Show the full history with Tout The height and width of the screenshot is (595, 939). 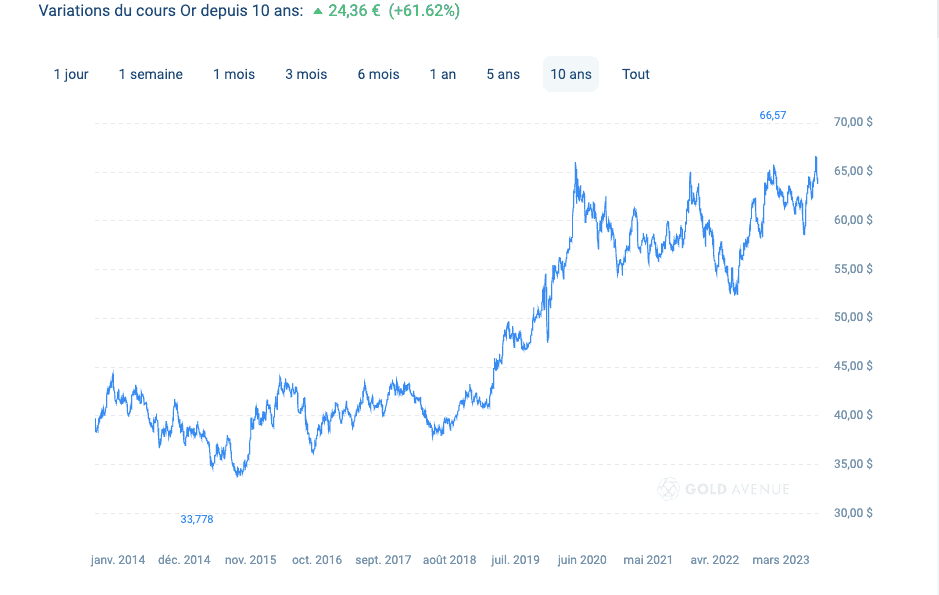pyautogui.click(x=636, y=74)
